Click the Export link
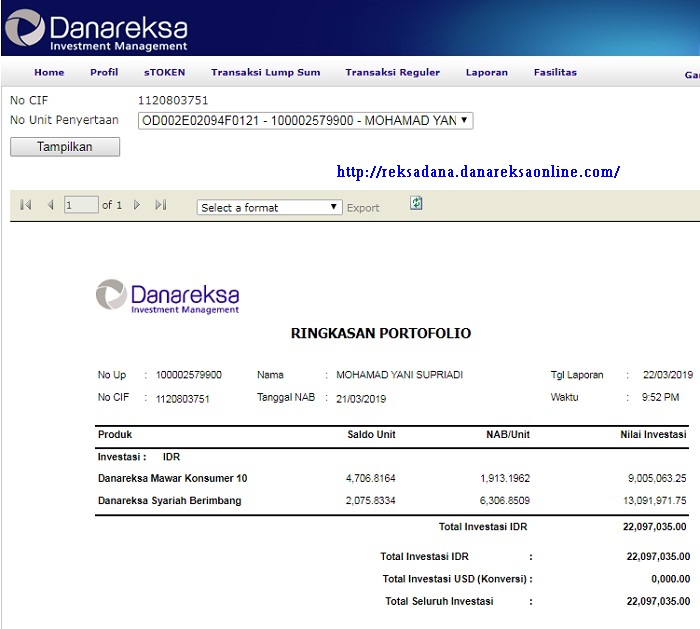700x629 pixels. point(363,208)
